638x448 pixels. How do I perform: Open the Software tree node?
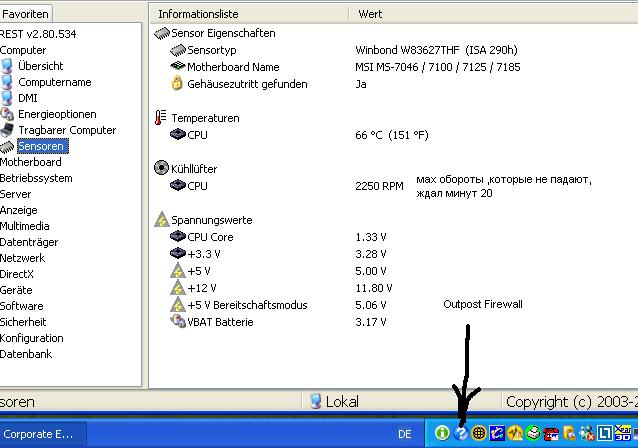[22, 306]
